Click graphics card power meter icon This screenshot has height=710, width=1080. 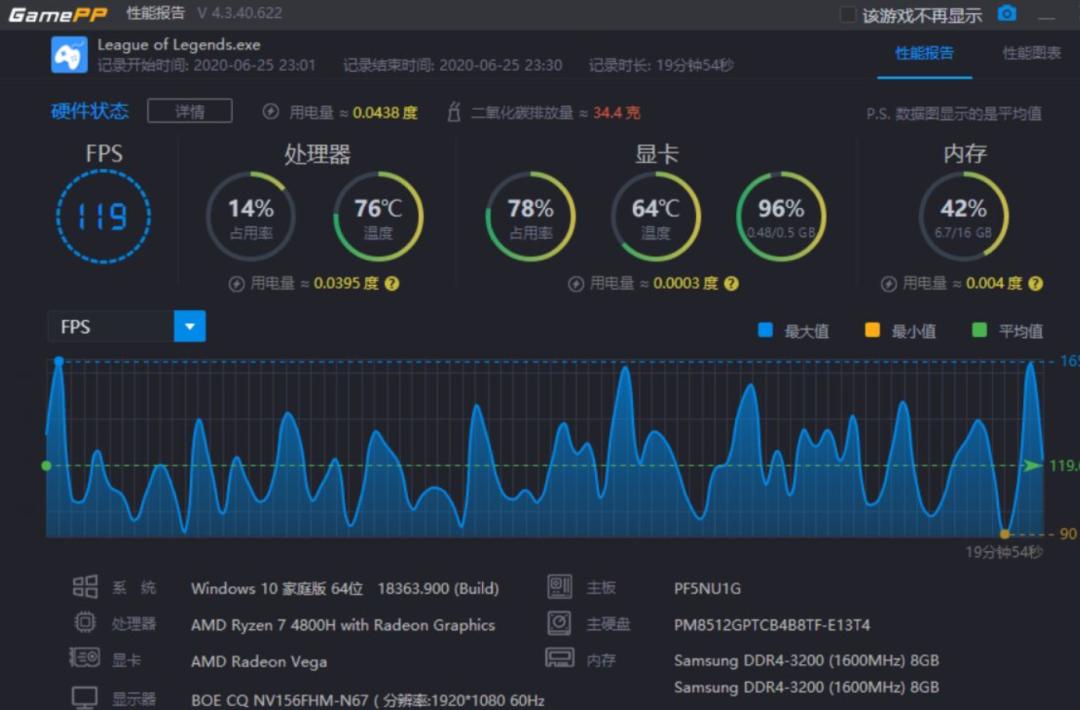click(x=576, y=284)
